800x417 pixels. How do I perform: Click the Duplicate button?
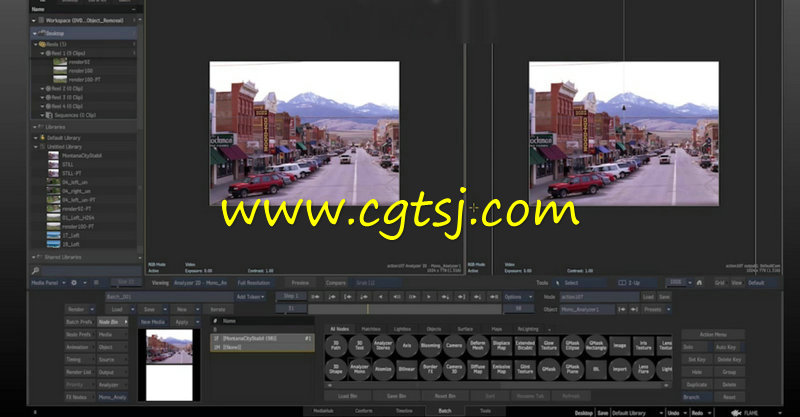[x=696, y=384]
